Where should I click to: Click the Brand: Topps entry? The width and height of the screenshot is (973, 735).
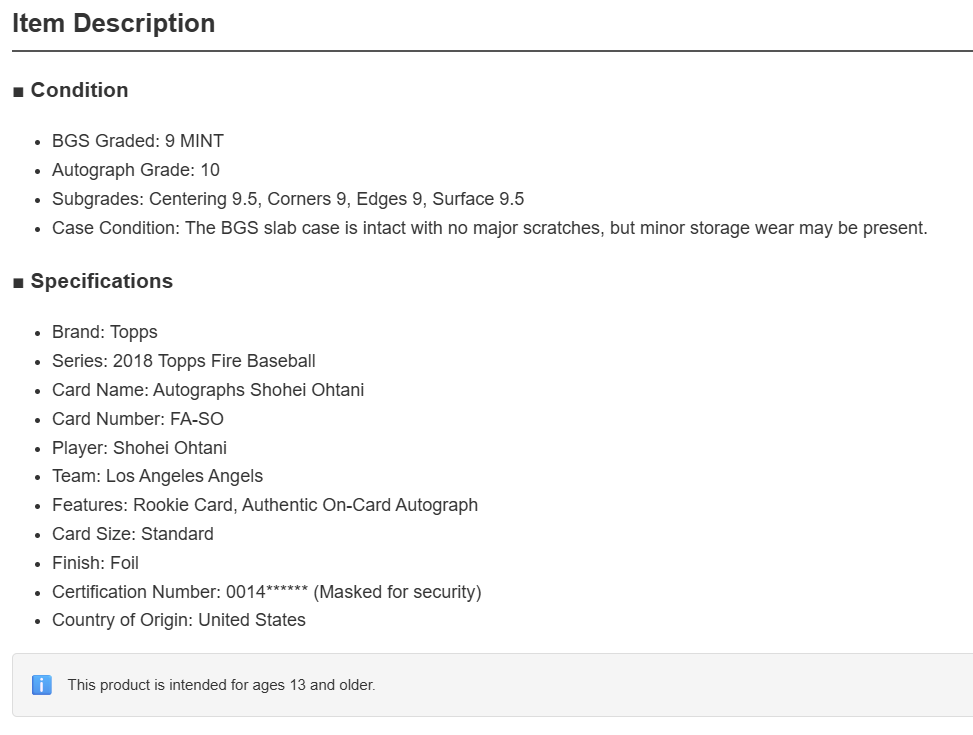(105, 332)
